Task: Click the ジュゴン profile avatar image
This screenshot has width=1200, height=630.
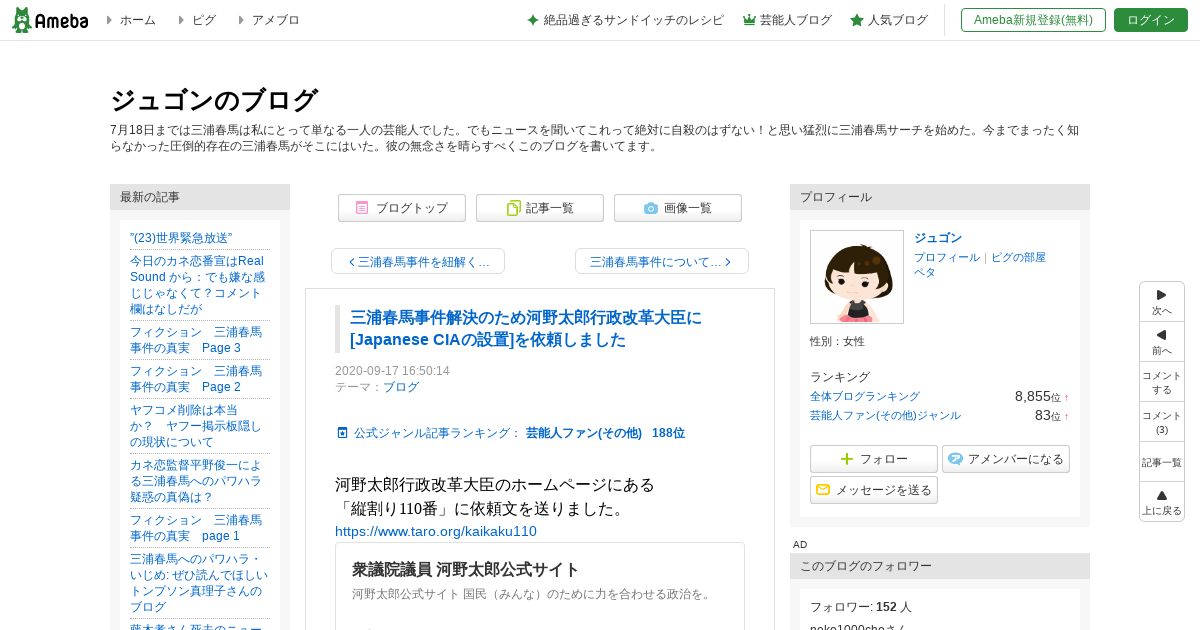Action: [x=857, y=277]
